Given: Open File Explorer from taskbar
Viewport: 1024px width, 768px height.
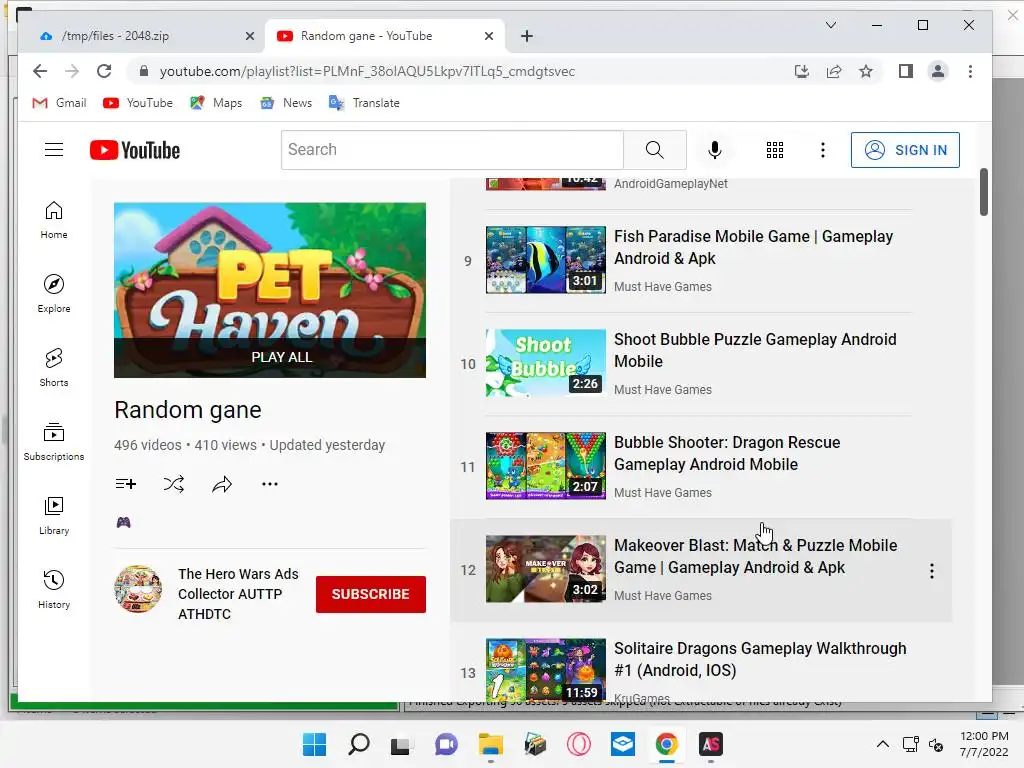Looking at the screenshot, I should 490,744.
